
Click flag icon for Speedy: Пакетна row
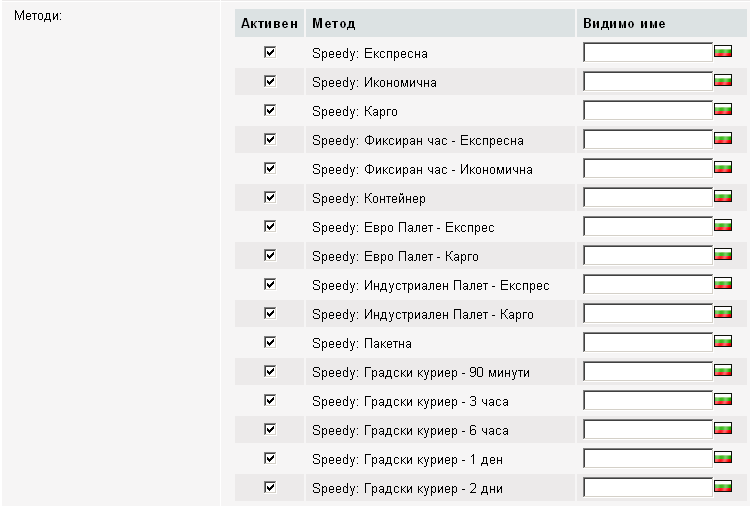724,342
